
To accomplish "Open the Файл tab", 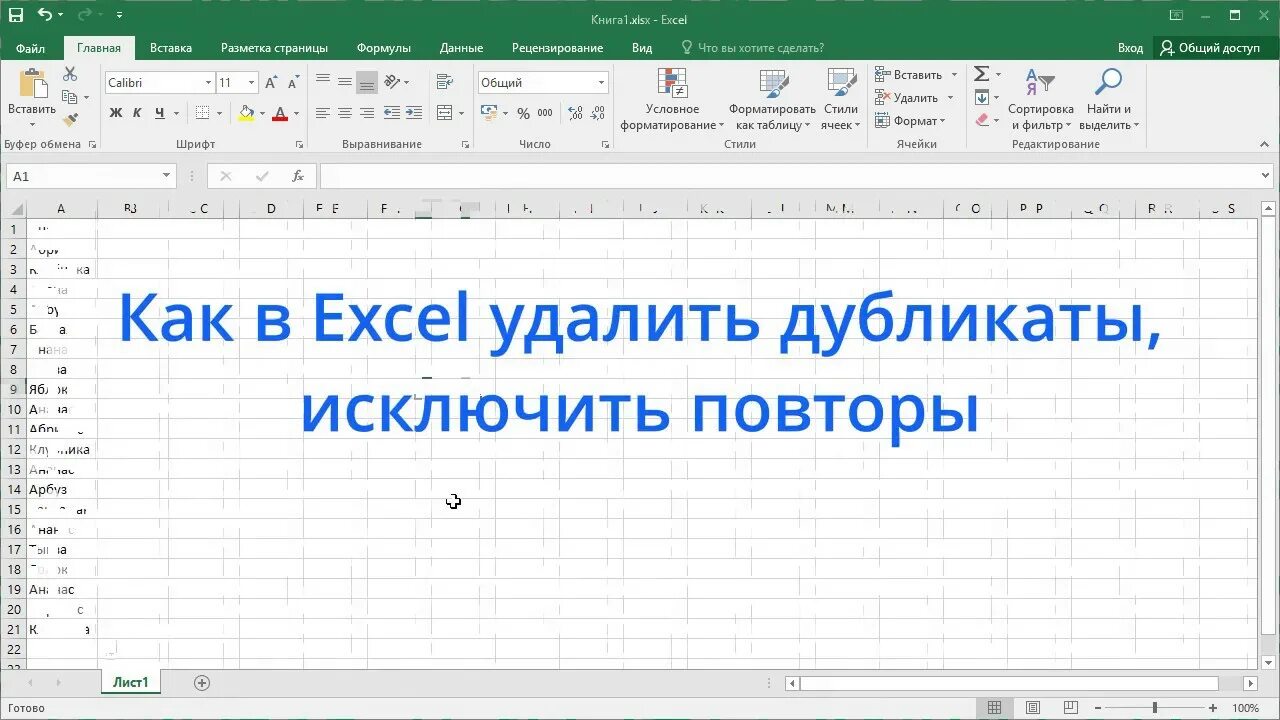I will [x=30, y=48].
